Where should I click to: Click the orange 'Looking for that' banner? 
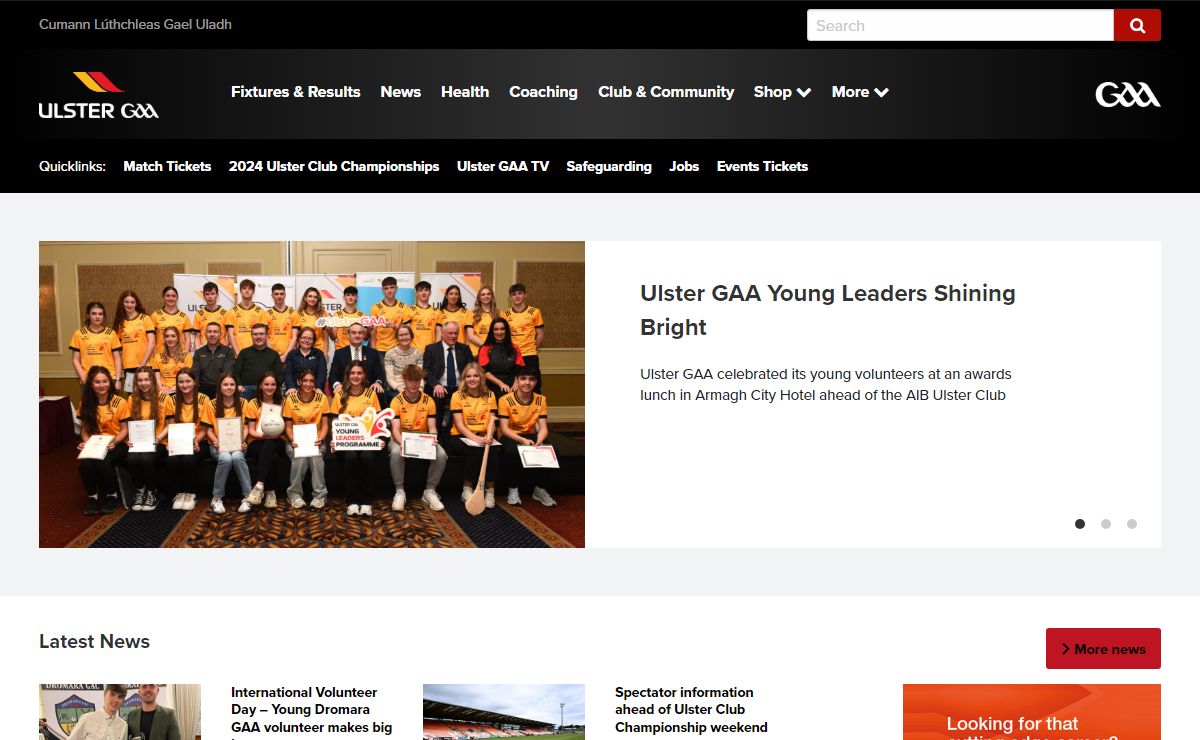pyautogui.click(x=1032, y=712)
